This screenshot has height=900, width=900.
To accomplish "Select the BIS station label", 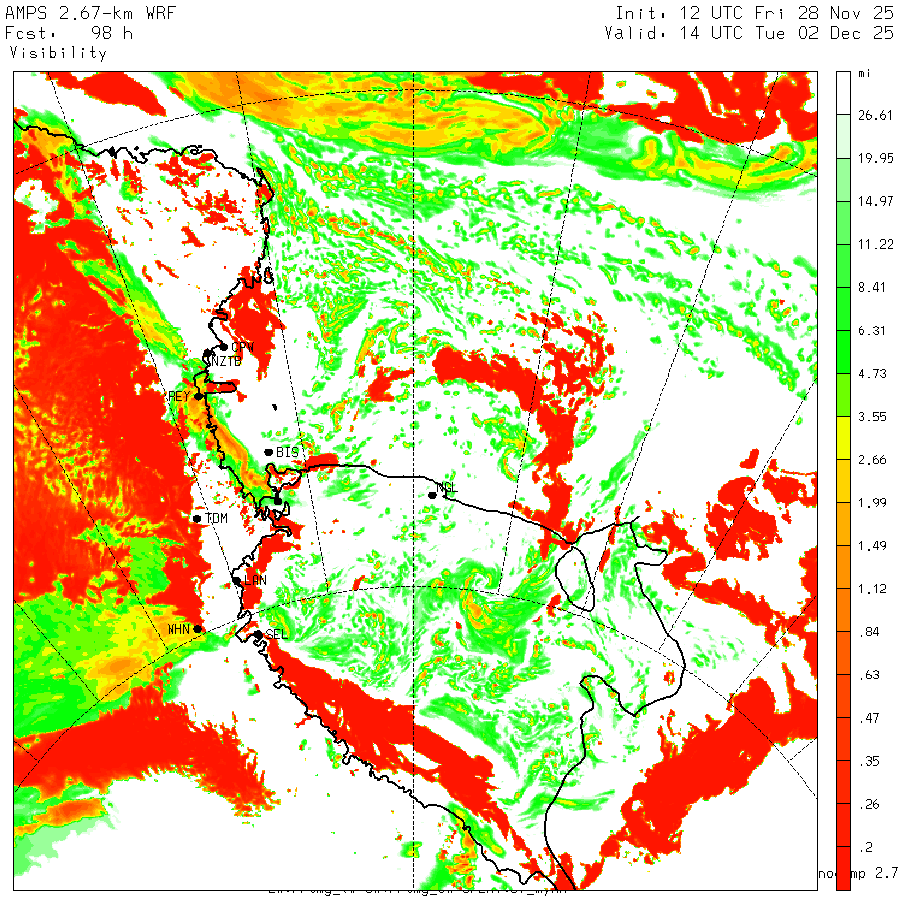I will click(288, 452).
